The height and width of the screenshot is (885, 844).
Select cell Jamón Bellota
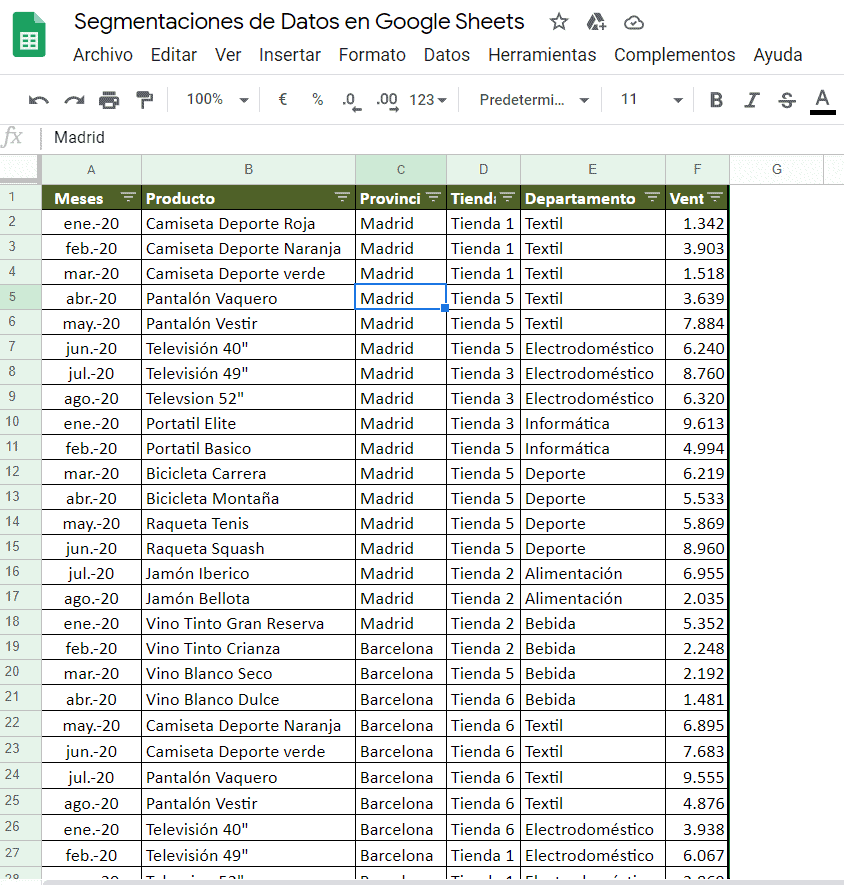(x=248, y=598)
